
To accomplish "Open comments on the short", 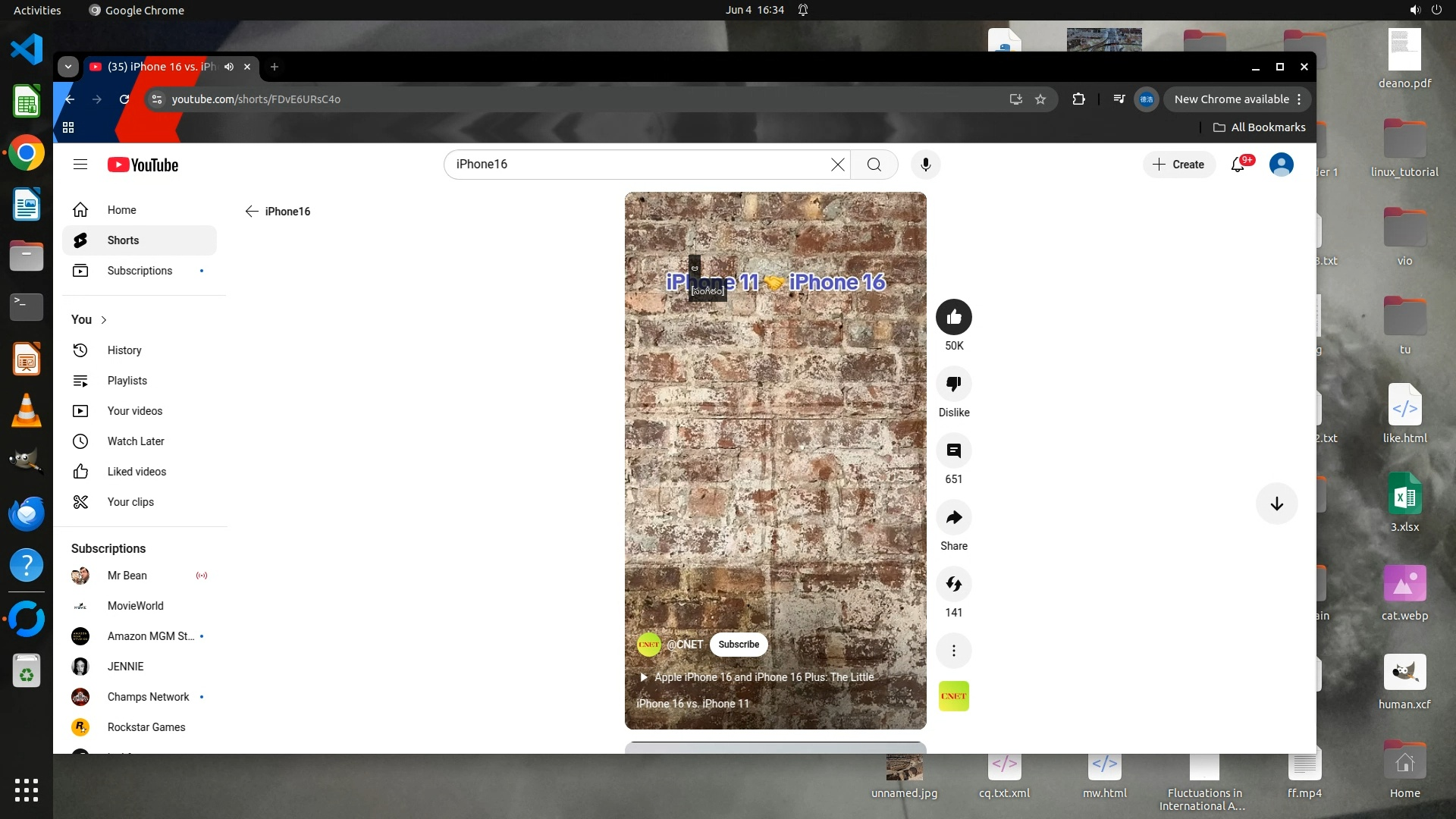I will coord(953,450).
